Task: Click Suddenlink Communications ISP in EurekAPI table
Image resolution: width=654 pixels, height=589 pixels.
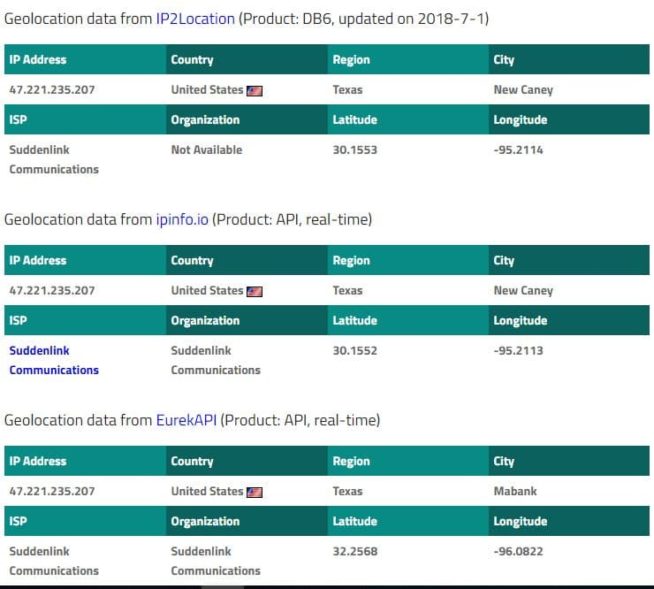Action: click(x=54, y=561)
